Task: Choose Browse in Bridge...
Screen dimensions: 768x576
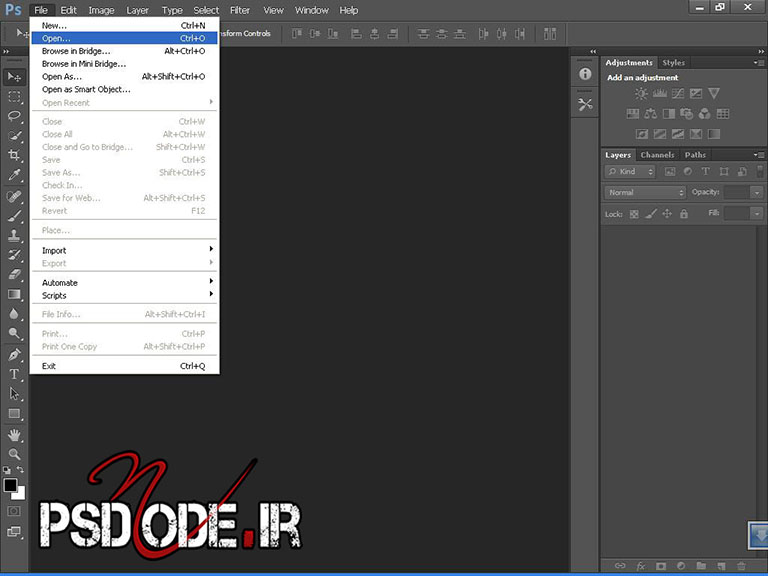Action: click(x=124, y=51)
